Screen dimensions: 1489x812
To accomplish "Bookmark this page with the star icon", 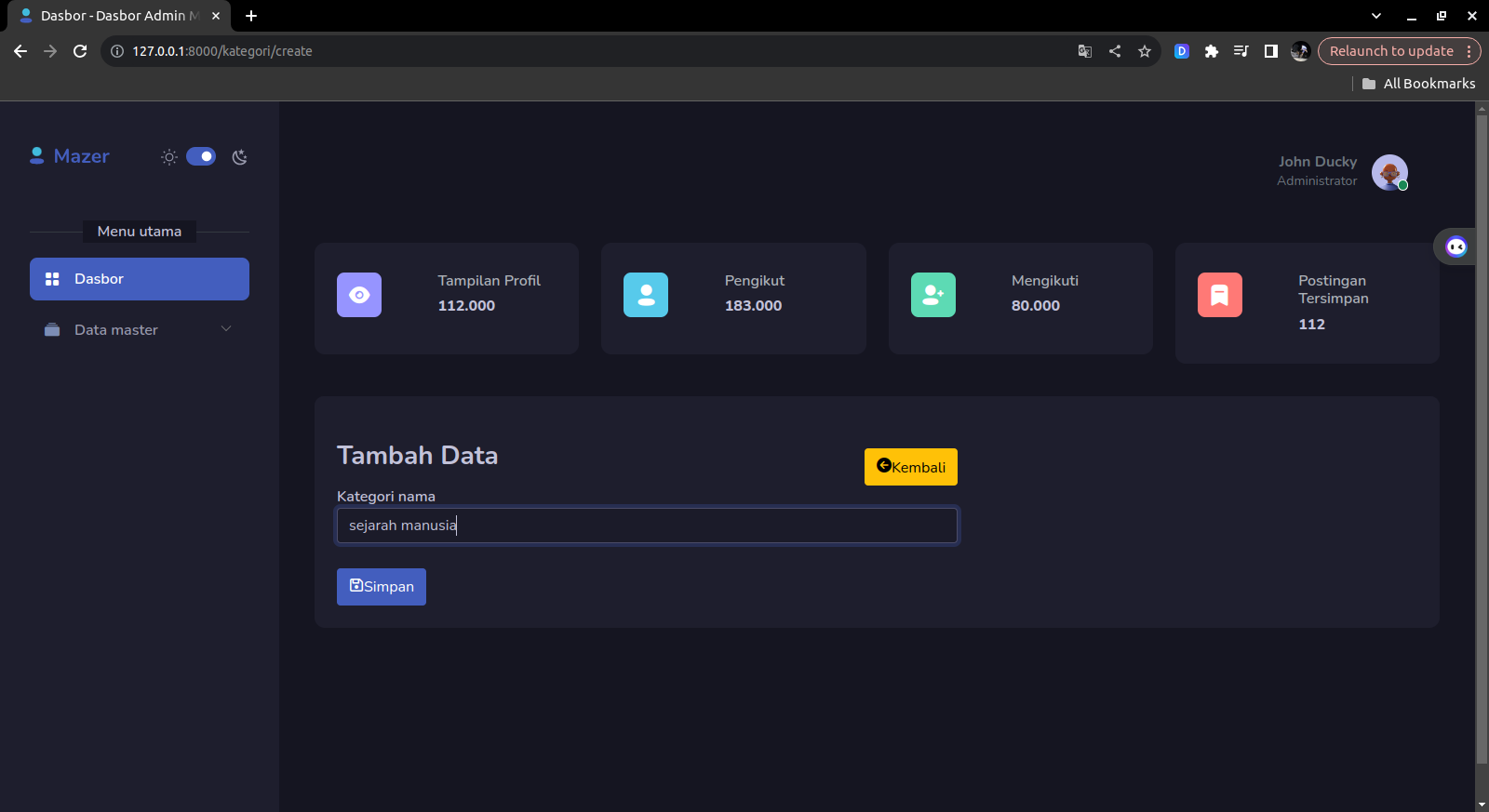I will pos(1145,51).
